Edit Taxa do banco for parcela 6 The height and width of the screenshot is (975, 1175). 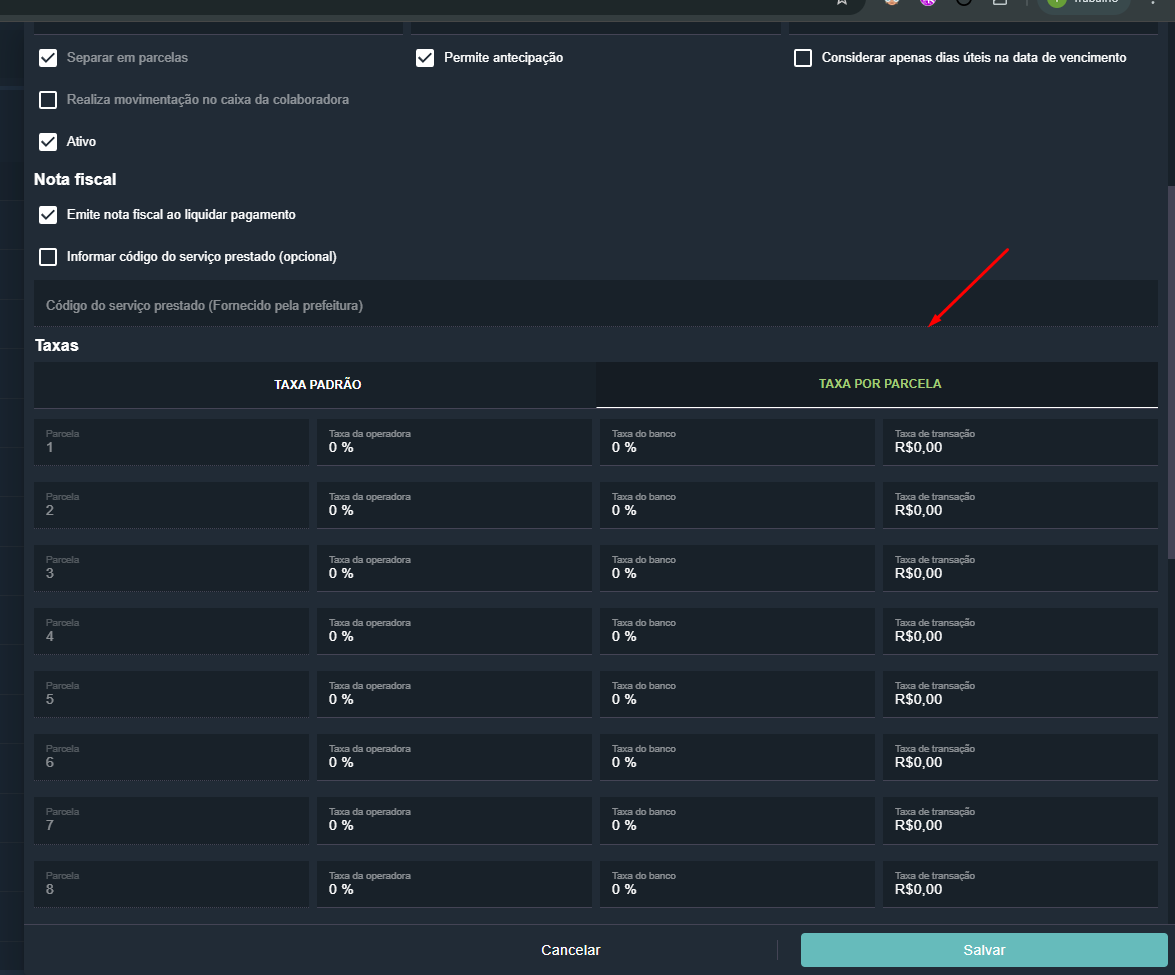click(x=737, y=757)
